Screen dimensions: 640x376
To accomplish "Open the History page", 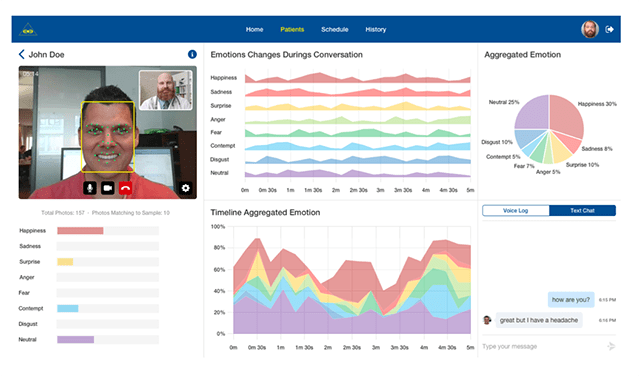I will coord(376,29).
